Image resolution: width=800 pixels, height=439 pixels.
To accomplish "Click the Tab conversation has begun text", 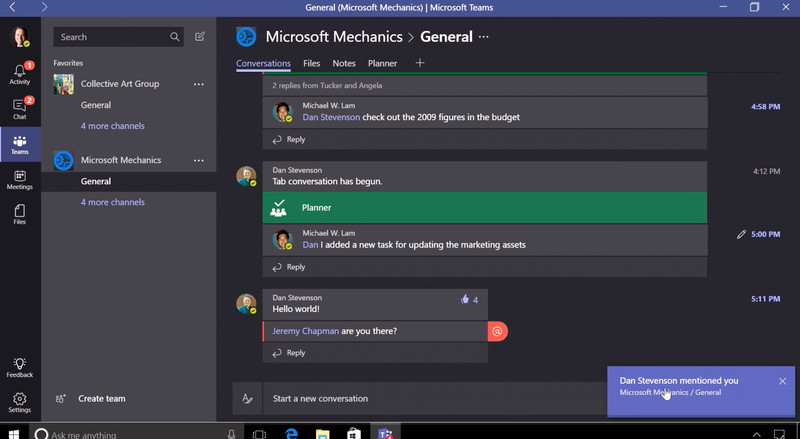I will [327, 181].
